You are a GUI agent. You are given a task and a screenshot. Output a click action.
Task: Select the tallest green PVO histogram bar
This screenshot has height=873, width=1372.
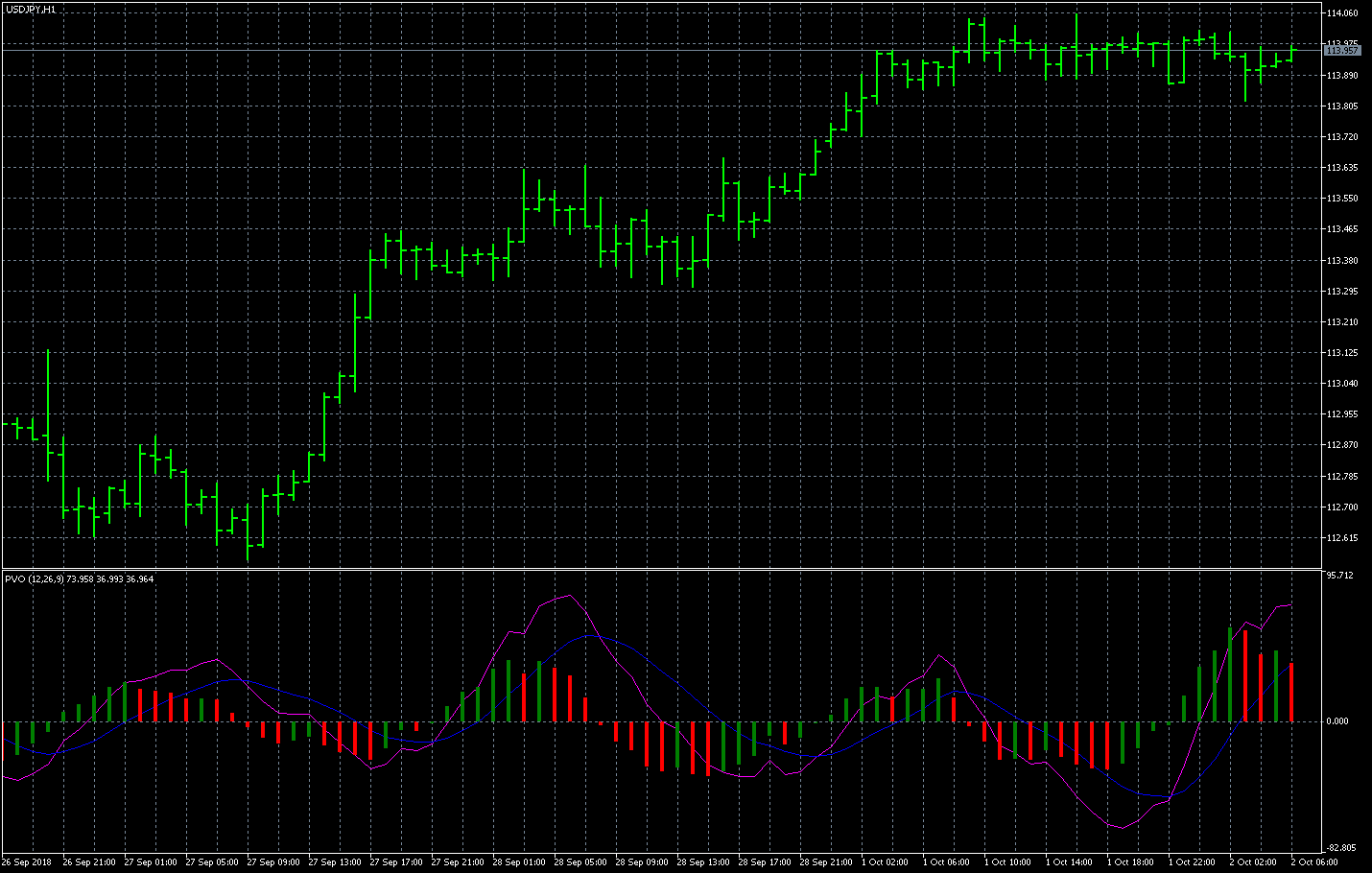coord(1230,674)
